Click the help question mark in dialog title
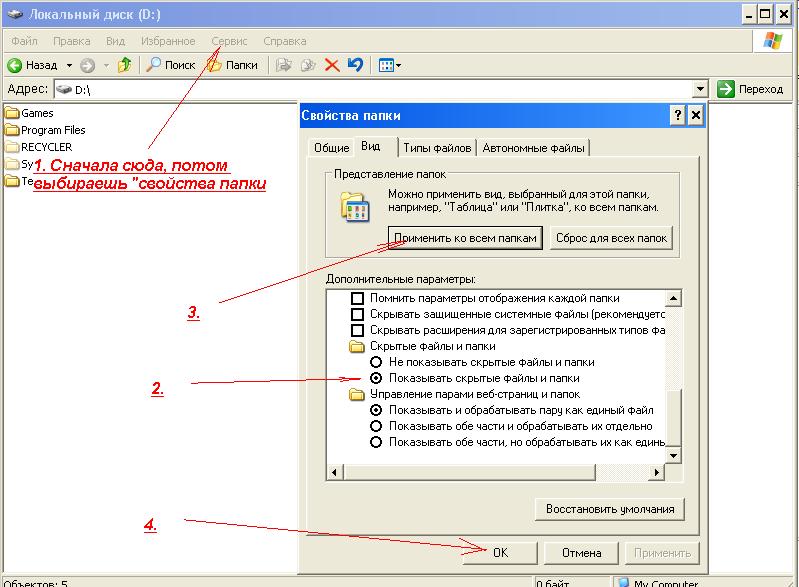The image size is (799, 587). (677, 115)
